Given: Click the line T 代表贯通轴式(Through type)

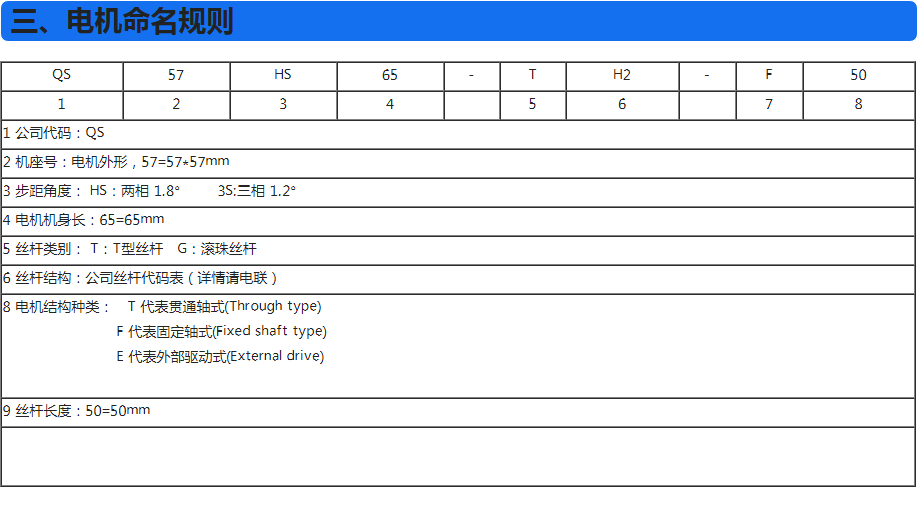Looking at the screenshot, I should coord(225,307).
